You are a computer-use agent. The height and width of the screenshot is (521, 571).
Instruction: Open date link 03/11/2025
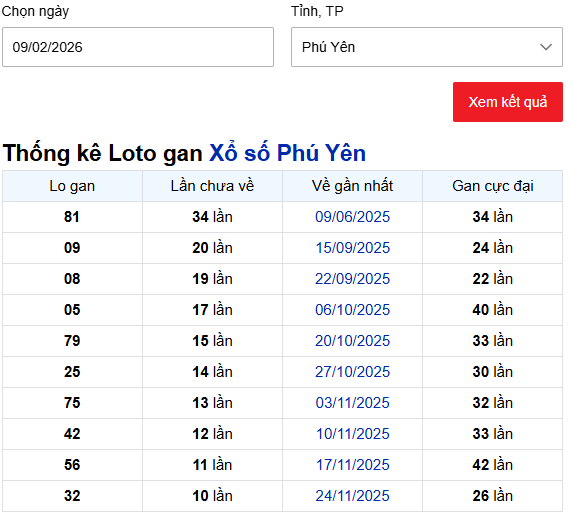pos(353,403)
